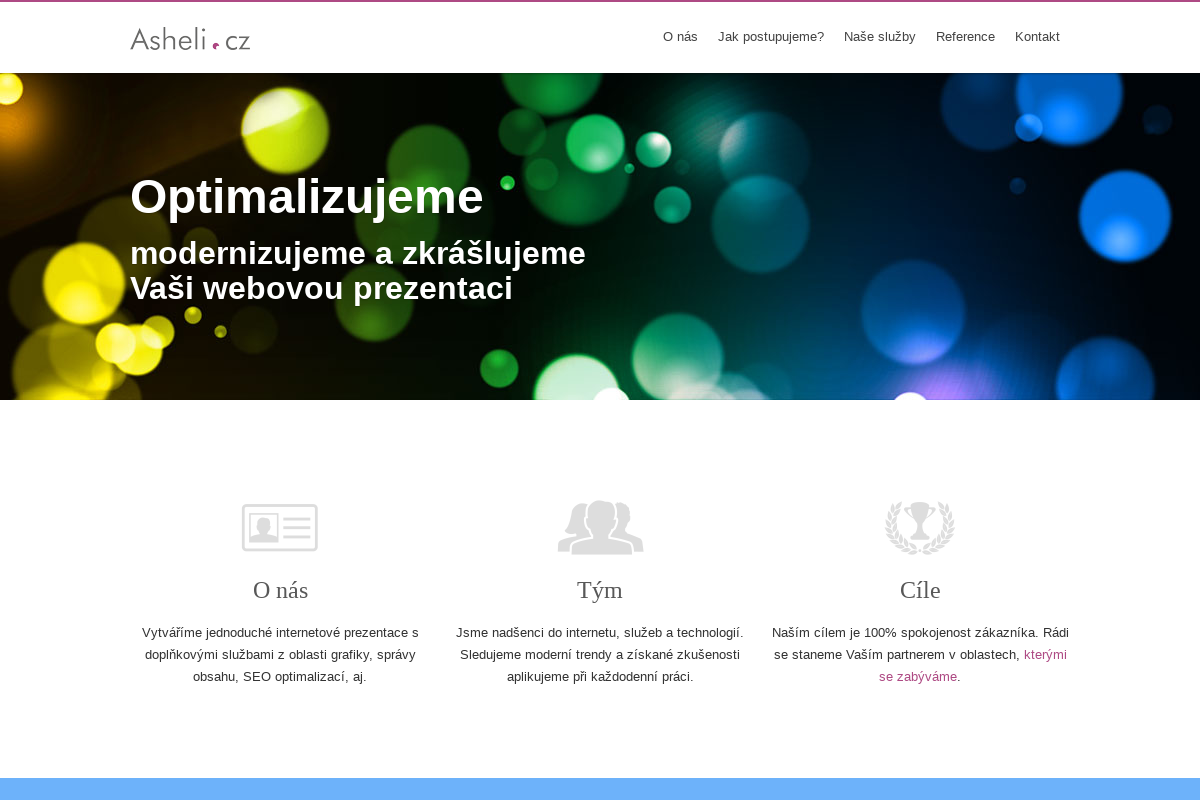
Task: Click the ID card icon above O nás
Action: [x=280, y=527]
